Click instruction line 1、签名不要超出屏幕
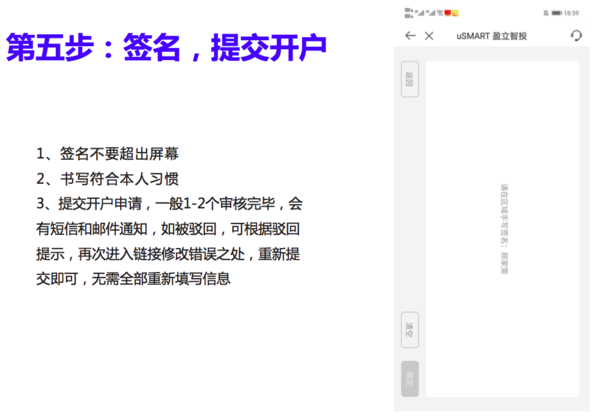 107,153
